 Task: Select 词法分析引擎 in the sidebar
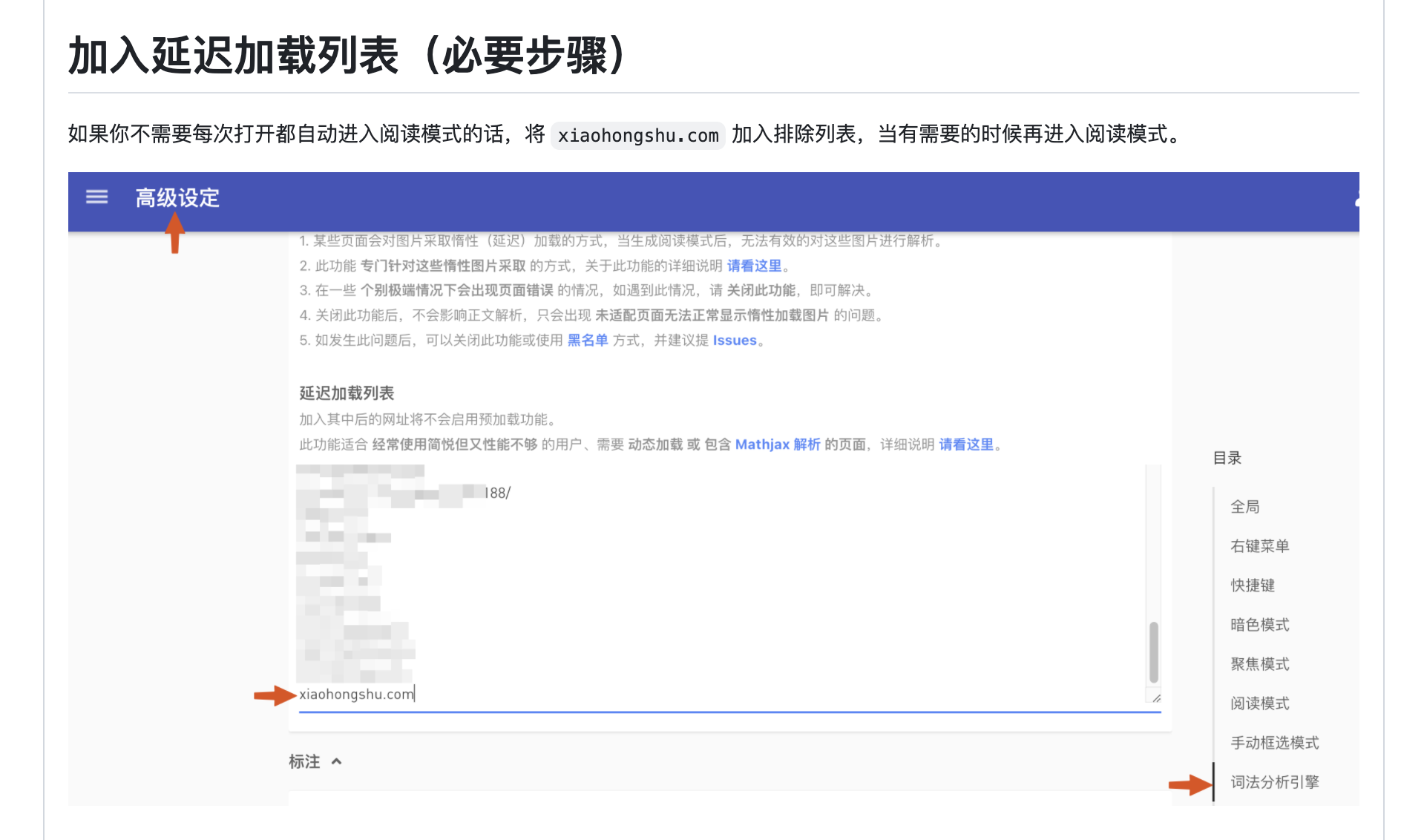(1273, 781)
